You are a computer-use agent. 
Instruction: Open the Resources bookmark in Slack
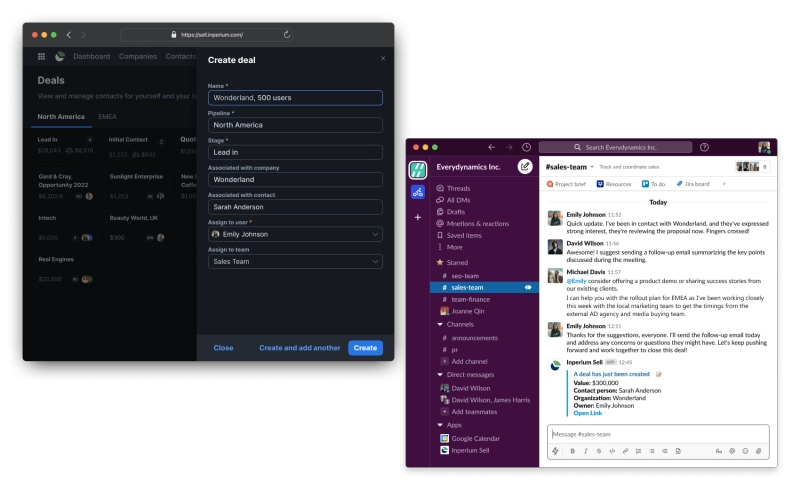[x=614, y=184]
